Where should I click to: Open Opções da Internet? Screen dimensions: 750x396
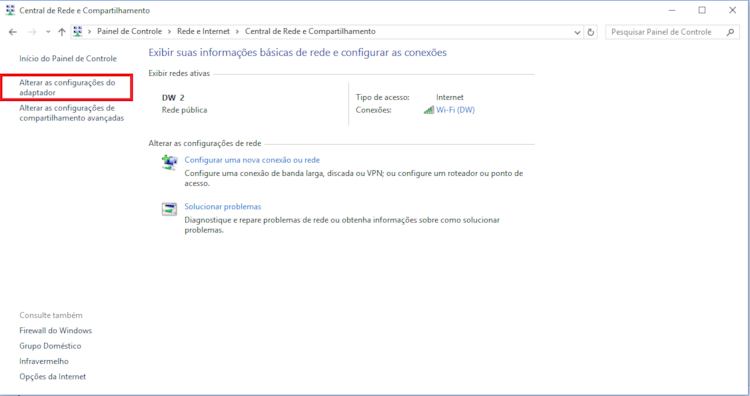pyautogui.click(x=53, y=376)
